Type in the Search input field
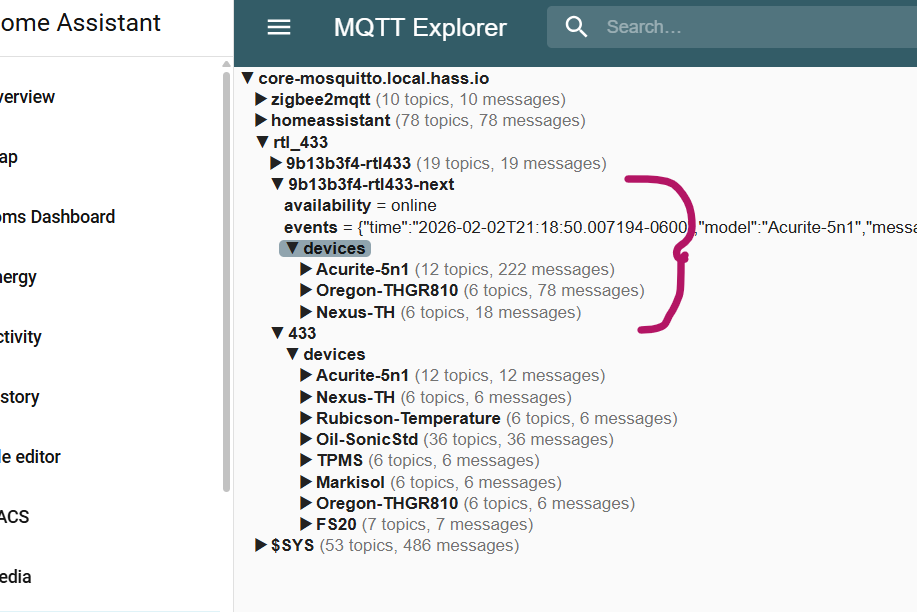This screenshot has width=917, height=612. (750, 27)
